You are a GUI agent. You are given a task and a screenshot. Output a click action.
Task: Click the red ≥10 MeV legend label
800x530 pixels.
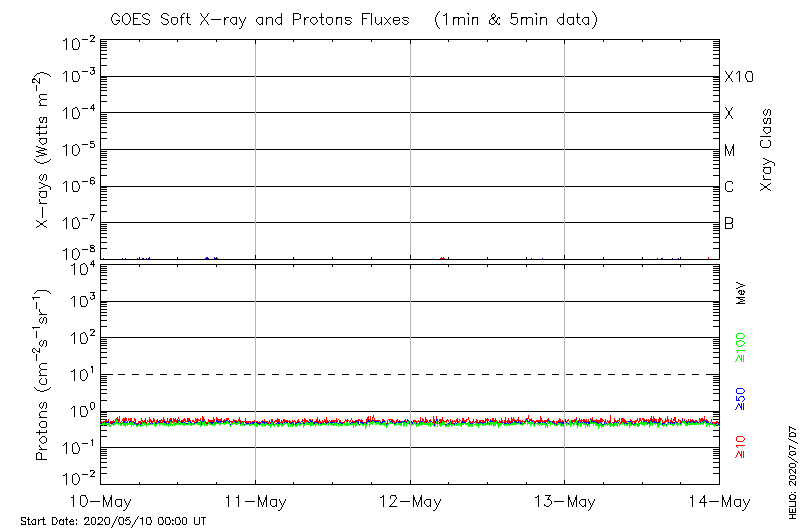(741, 446)
